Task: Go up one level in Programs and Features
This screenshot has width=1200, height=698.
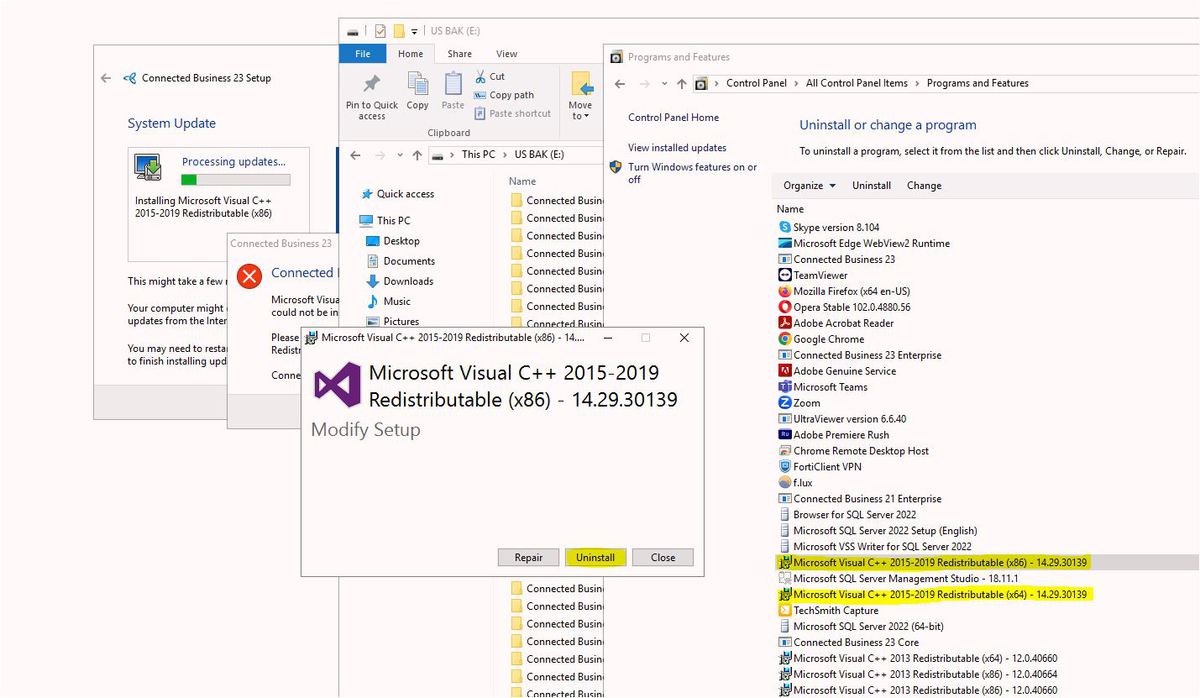Action: point(681,84)
